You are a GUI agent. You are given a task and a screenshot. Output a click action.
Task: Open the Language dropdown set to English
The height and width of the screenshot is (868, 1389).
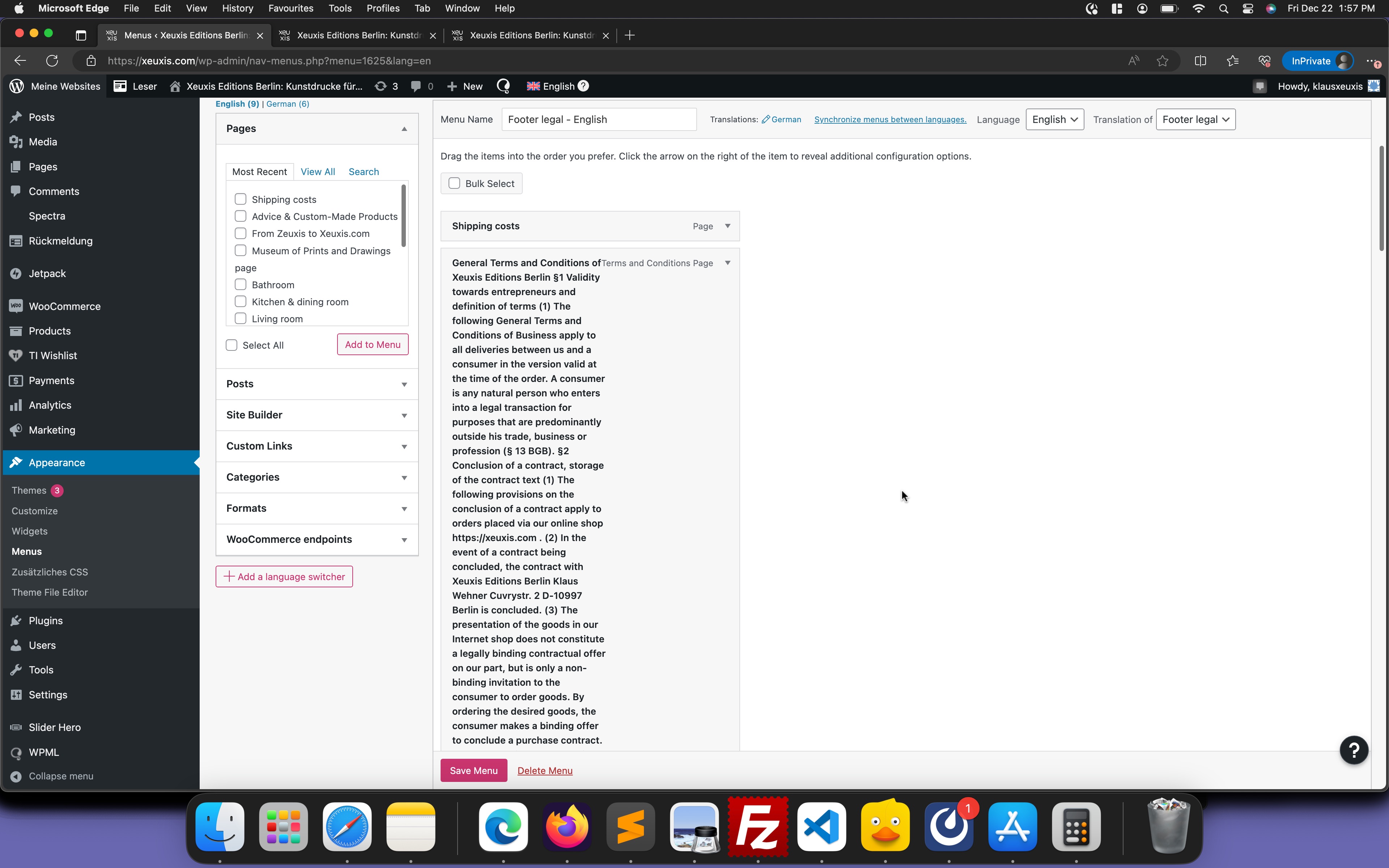(x=1054, y=119)
